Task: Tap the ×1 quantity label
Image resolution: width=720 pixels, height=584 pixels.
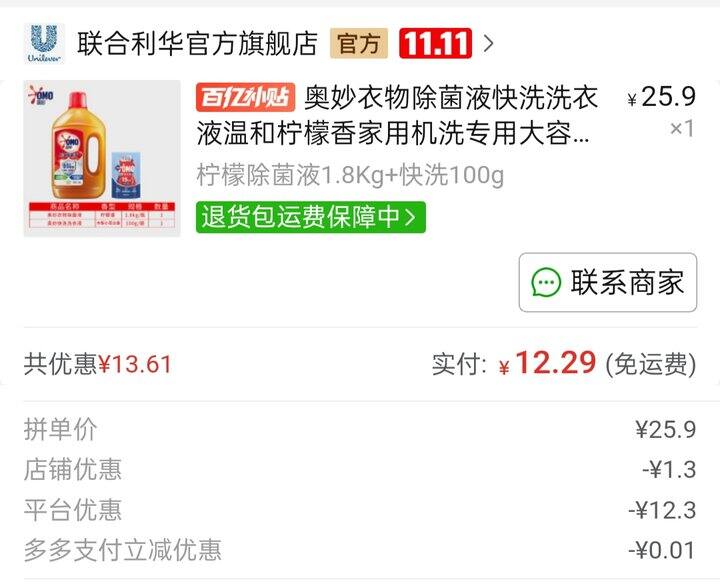Action: click(x=682, y=129)
